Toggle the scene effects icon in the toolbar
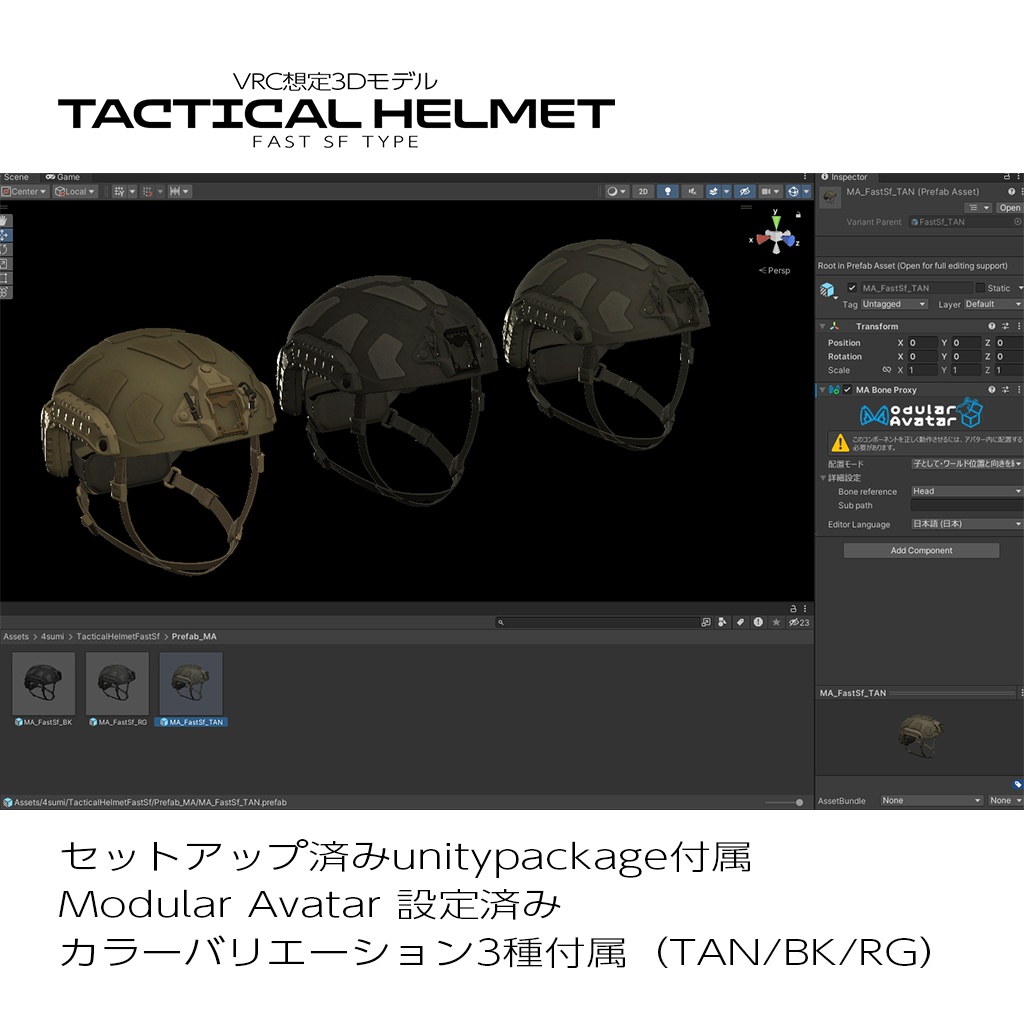 pyautogui.click(x=712, y=190)
